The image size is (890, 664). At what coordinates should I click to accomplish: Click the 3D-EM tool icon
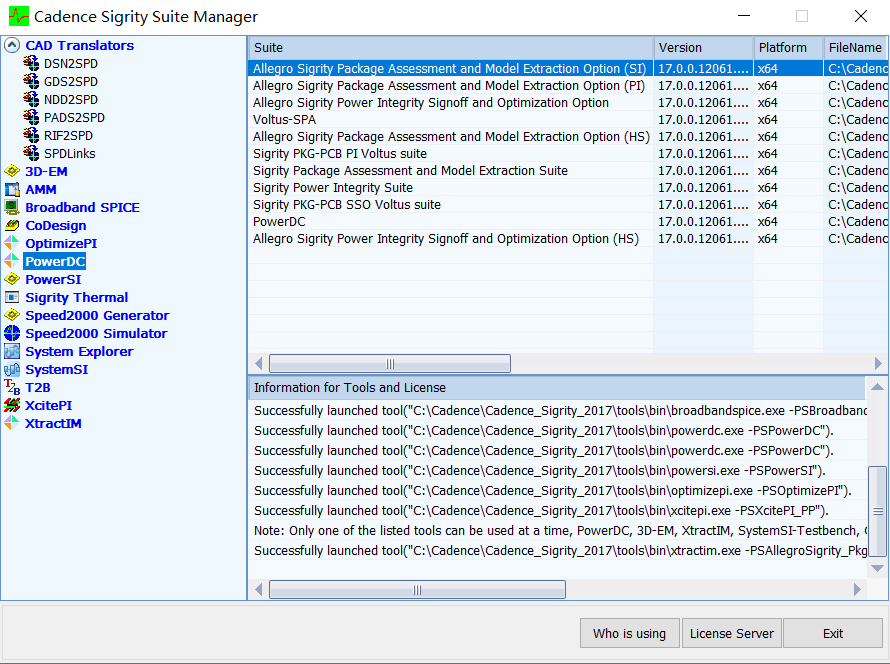point(12,171)
